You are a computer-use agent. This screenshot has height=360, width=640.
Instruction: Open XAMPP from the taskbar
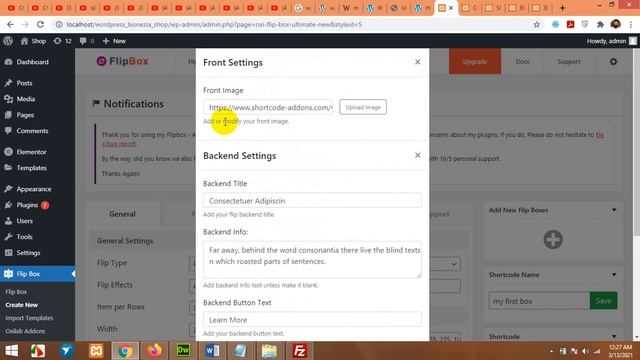[x=96, y=351]
